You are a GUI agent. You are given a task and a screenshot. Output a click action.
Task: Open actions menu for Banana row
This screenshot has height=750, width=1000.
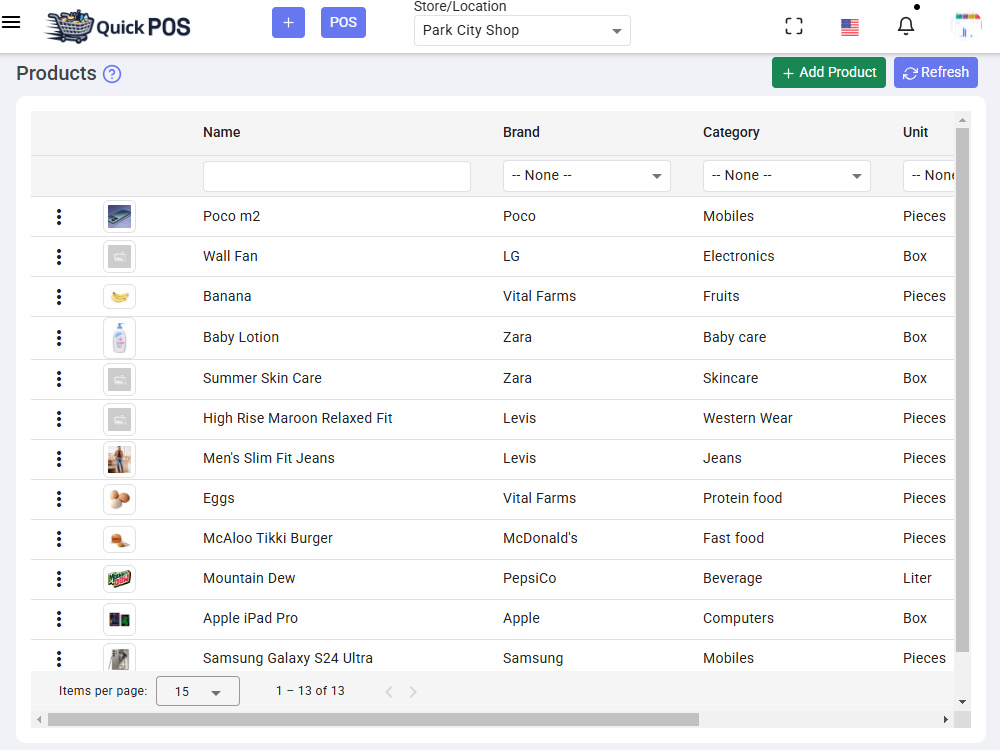pos(59,297)
